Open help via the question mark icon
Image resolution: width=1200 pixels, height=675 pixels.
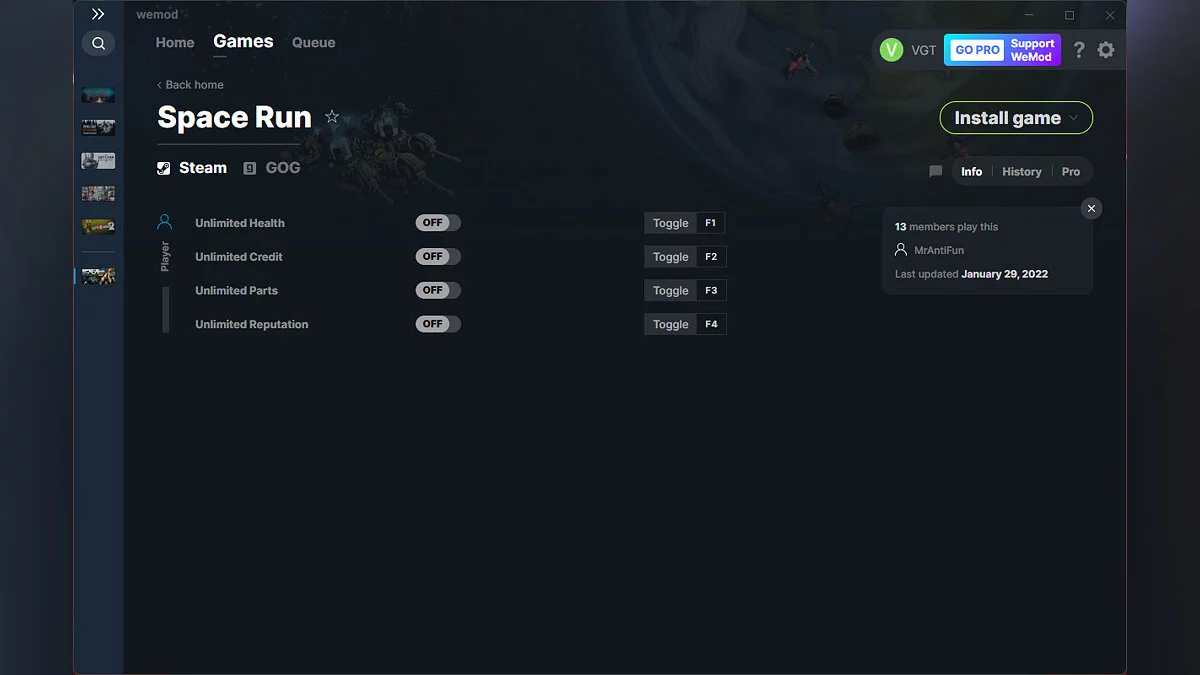click(x=1078, y=49)
